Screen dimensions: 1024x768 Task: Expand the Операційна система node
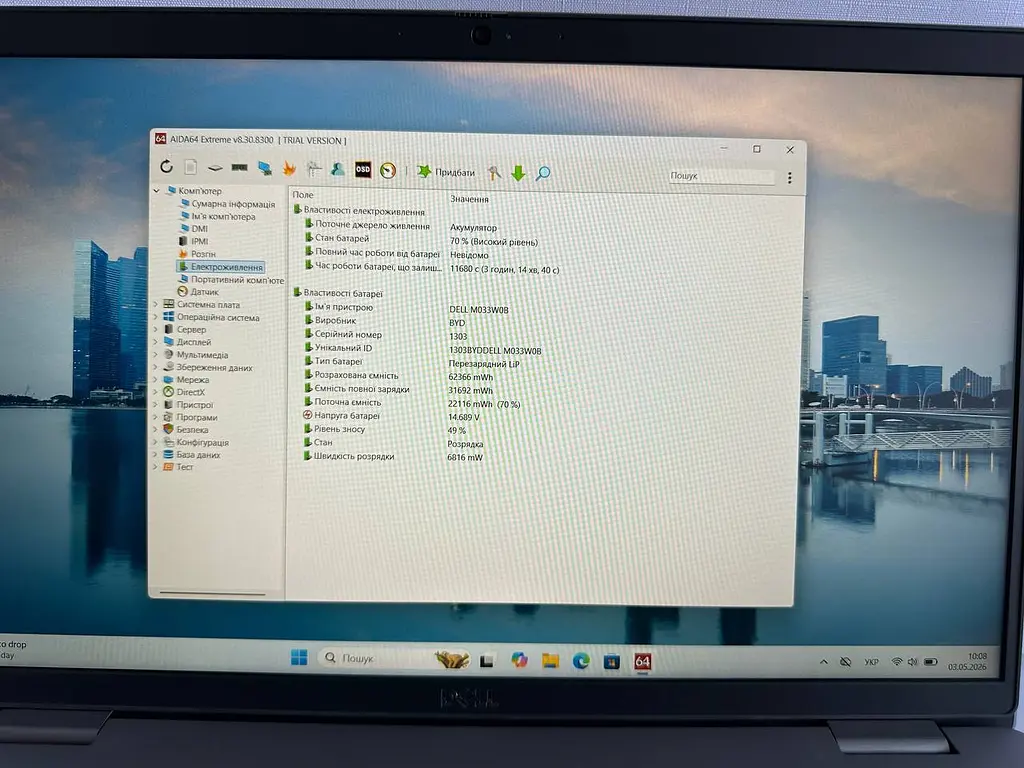tap(155, 317)
